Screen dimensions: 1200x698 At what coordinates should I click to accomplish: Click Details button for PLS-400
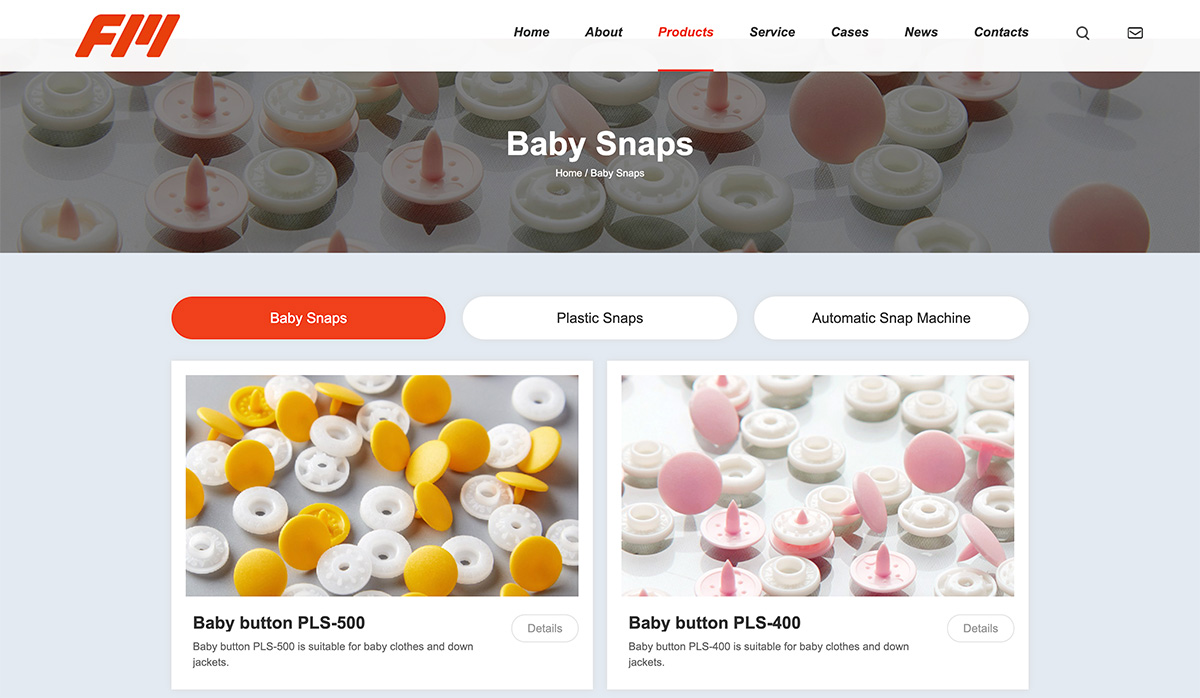(980, 628)
